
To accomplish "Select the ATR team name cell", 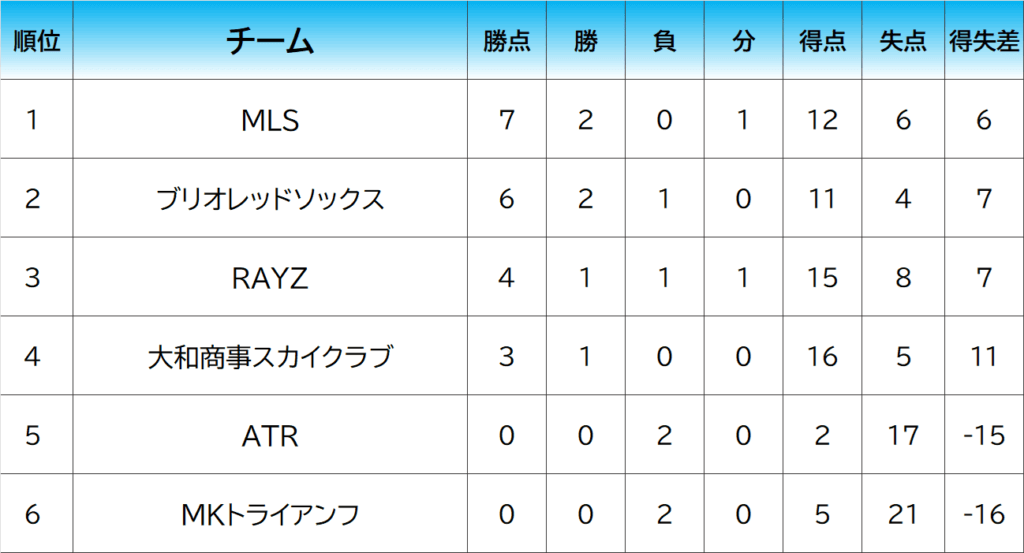I will point(270,436).
